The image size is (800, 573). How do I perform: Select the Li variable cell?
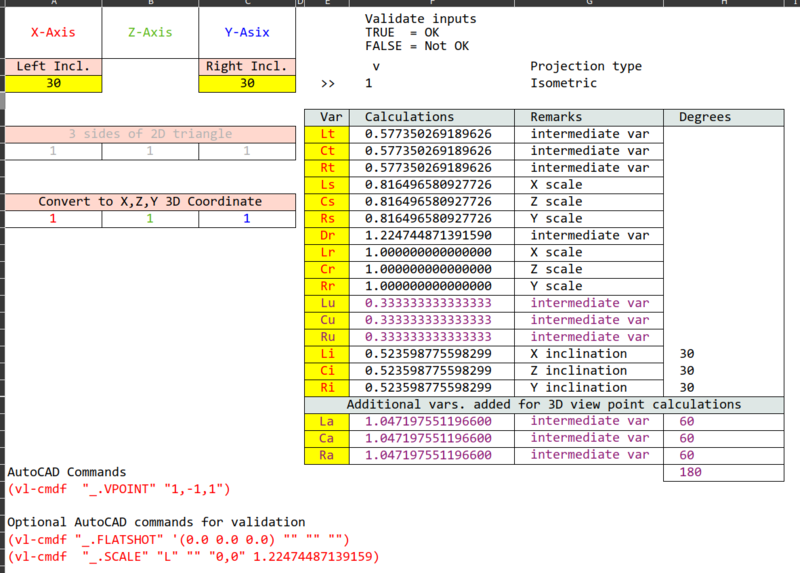[x=327, y=354]
